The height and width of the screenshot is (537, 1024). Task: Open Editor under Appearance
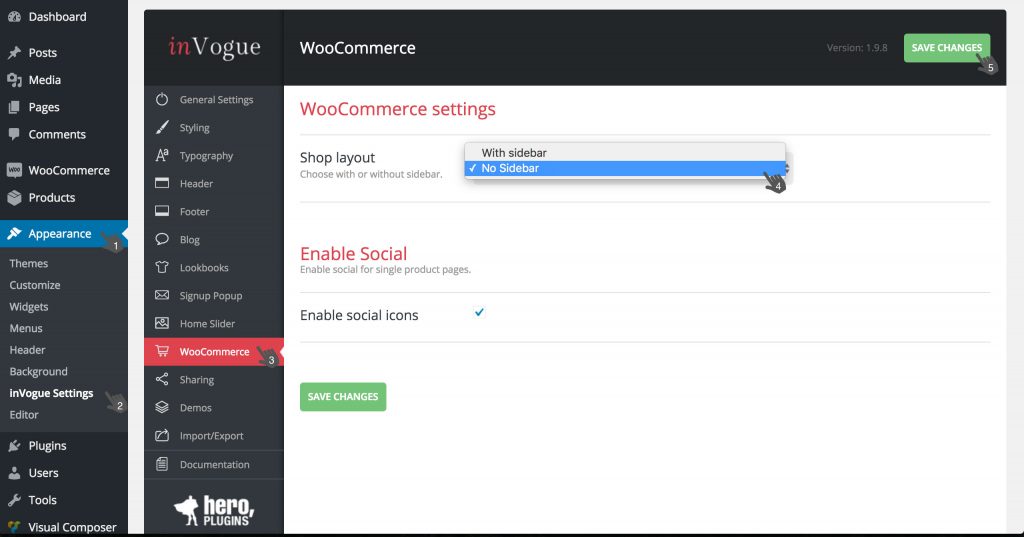coord(24,414)
